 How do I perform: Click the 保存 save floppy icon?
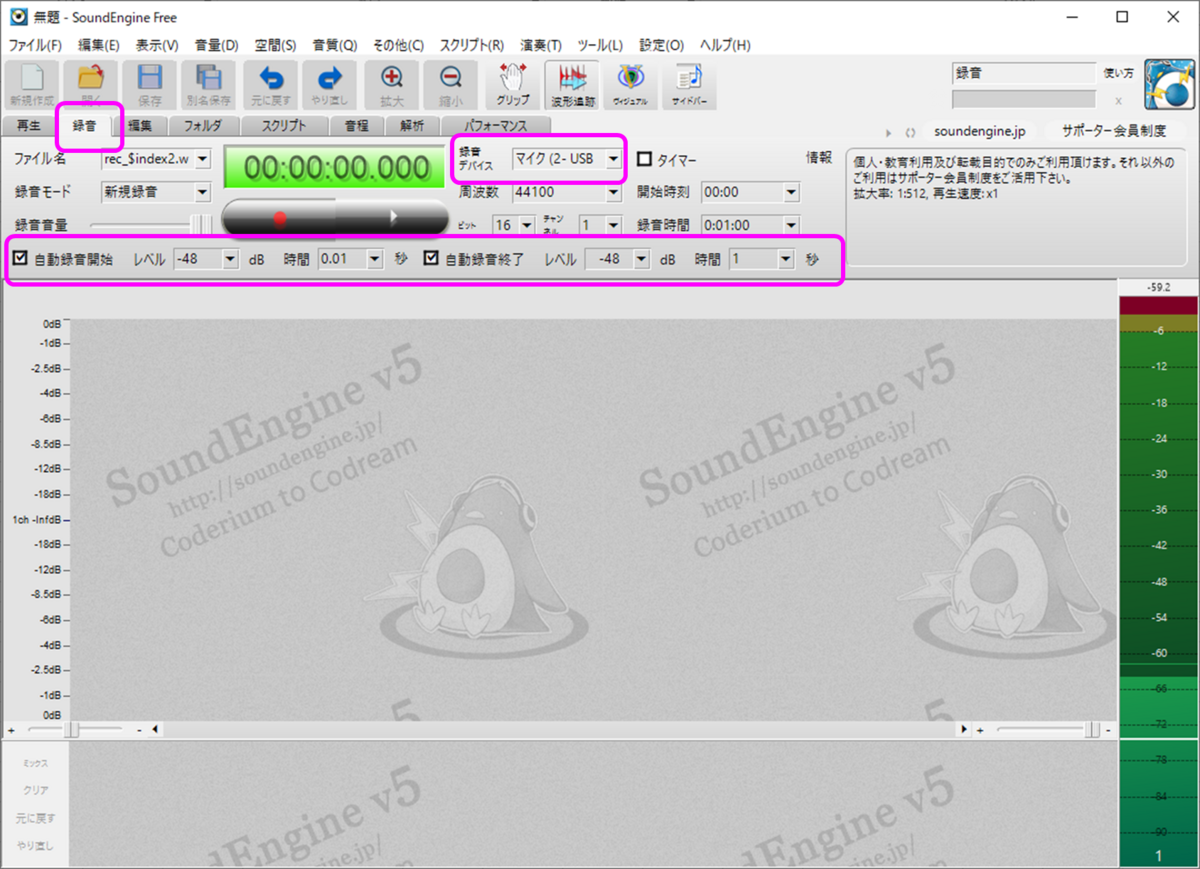[150, 84]
